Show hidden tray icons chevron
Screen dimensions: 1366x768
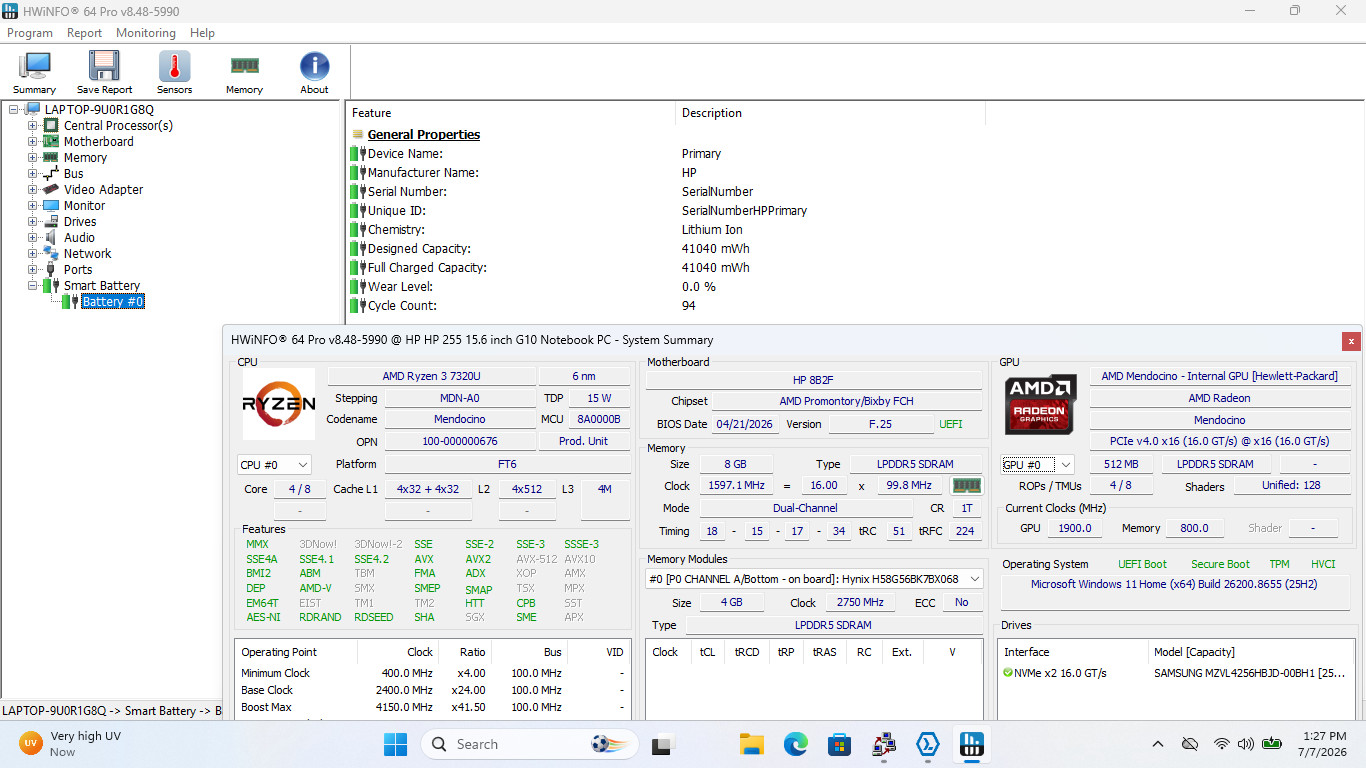(x=1158, y=744)
